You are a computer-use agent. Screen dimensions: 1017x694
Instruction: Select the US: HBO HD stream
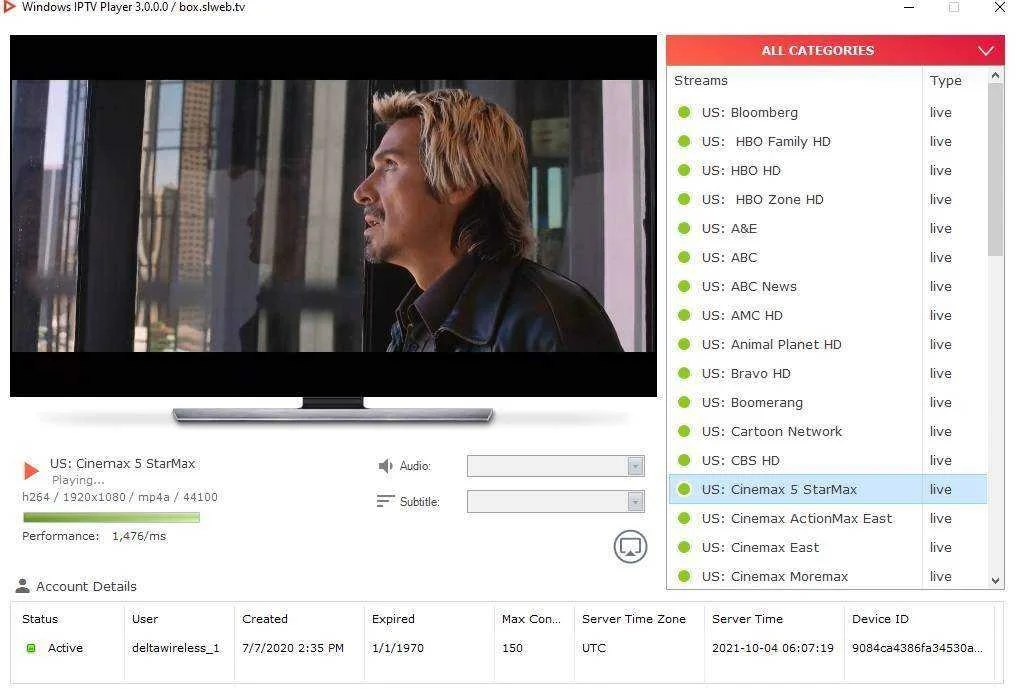click(828, 170)
